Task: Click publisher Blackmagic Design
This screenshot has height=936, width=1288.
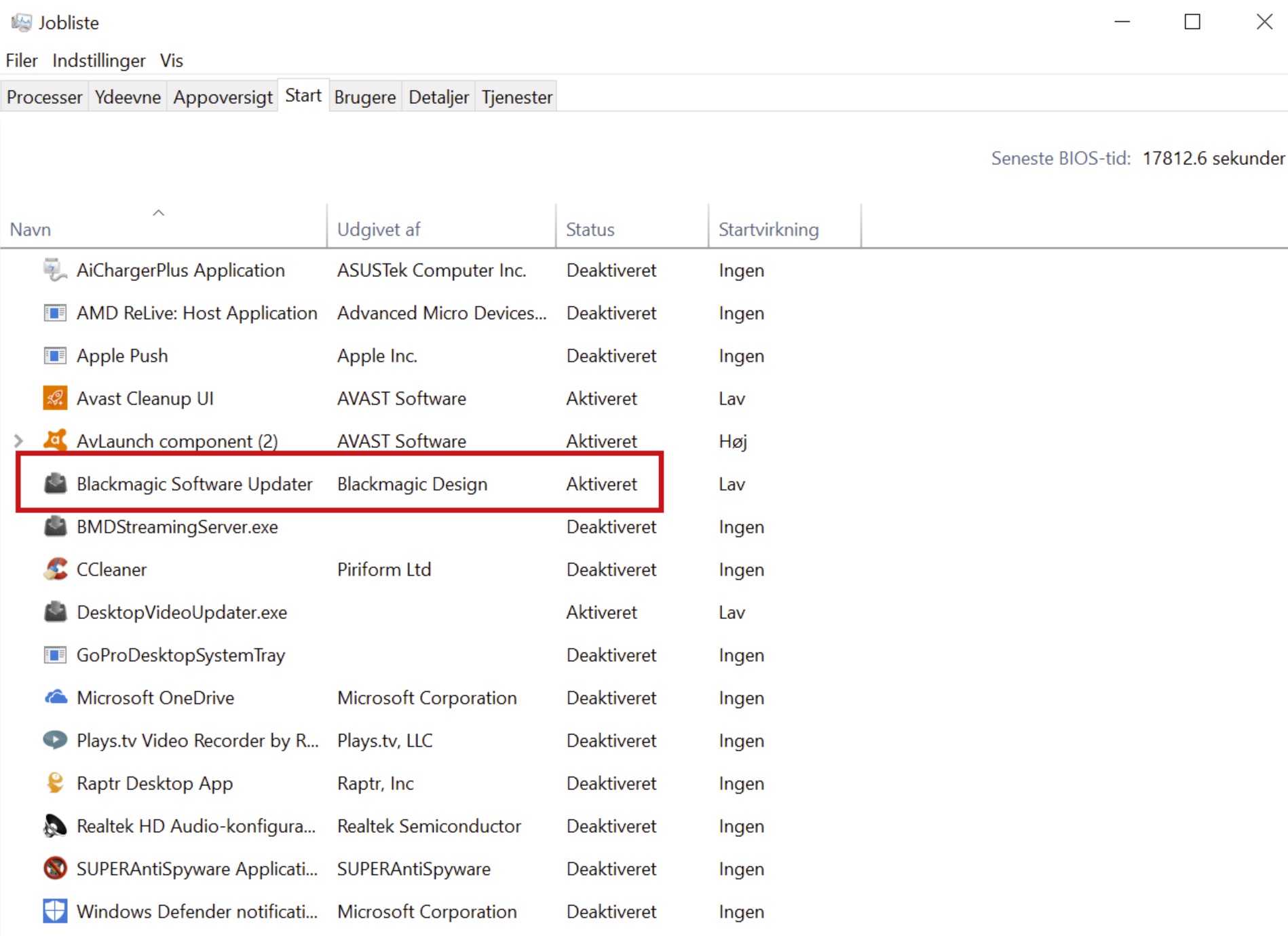Action: (412, 484)
